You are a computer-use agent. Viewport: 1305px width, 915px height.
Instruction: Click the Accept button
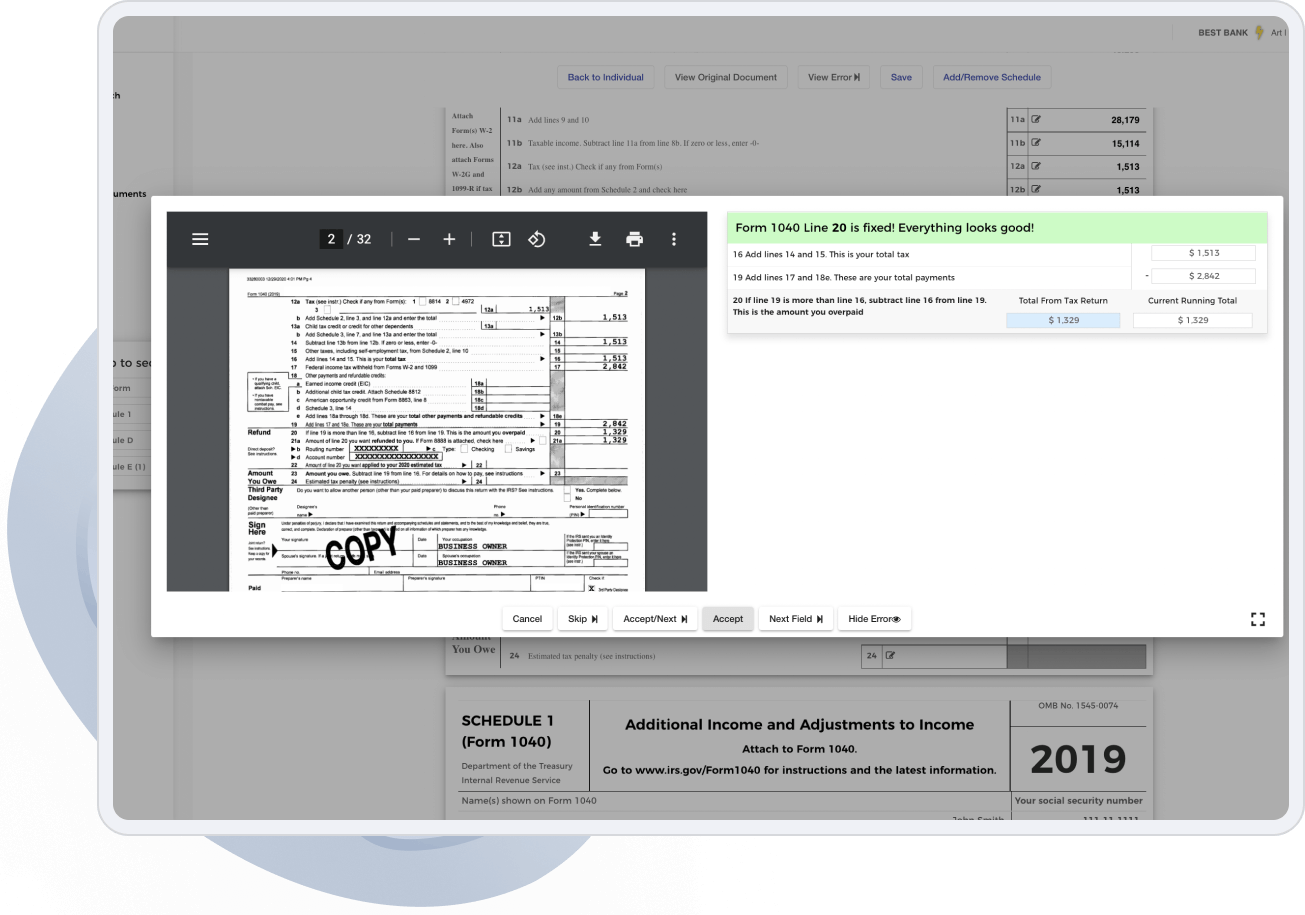pos(728,619)
